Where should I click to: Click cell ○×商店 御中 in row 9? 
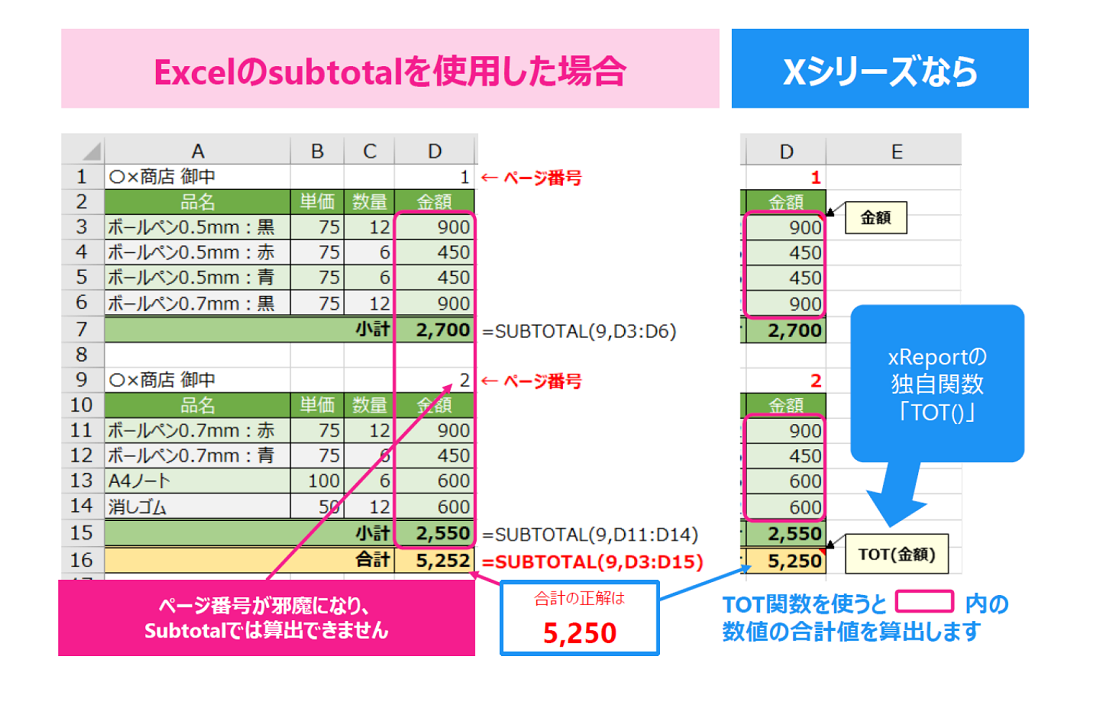197,380
